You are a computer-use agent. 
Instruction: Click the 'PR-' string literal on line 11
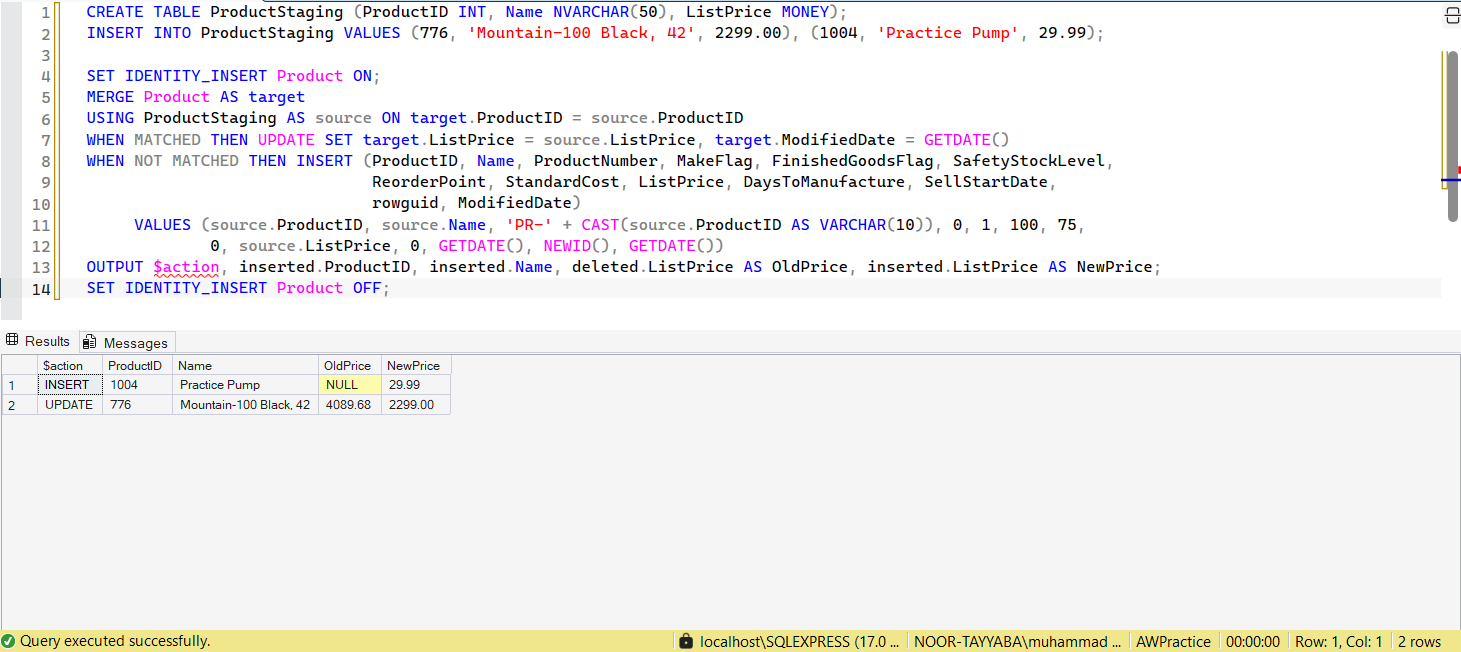click(529, 225)
